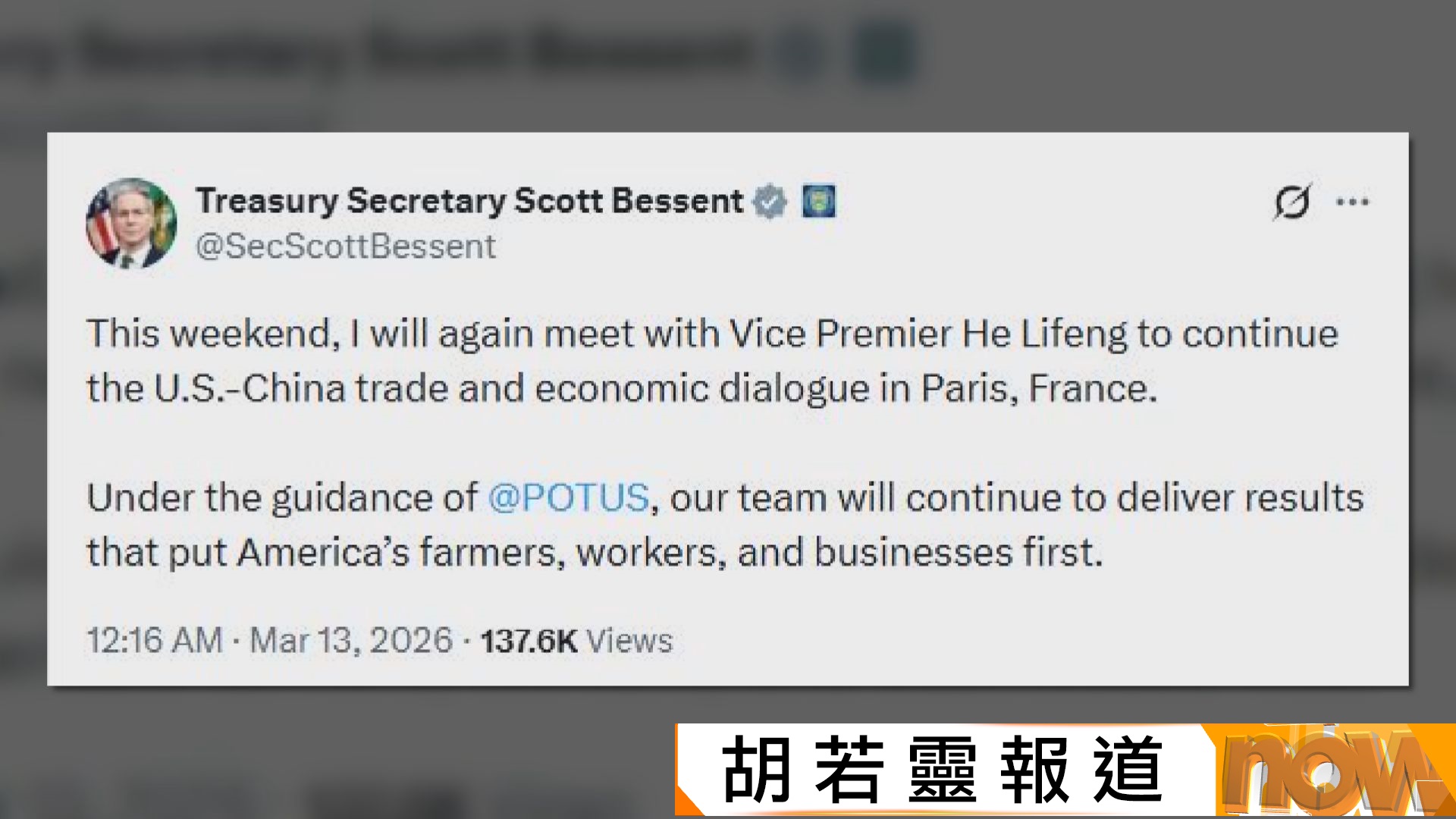Click the @SecScottBessent handle

coord(345,246)
